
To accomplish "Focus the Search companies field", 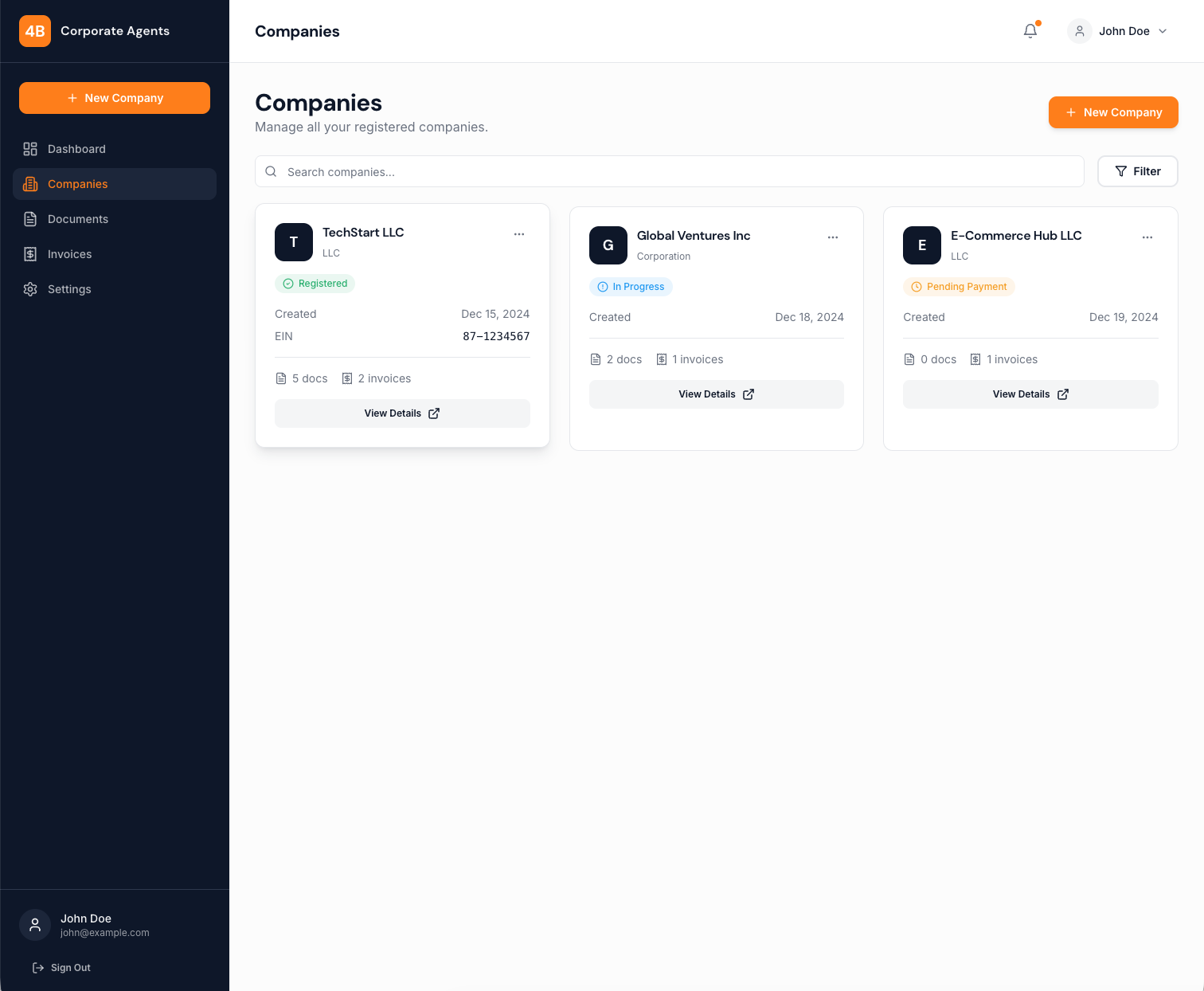I will coord(670,171).
